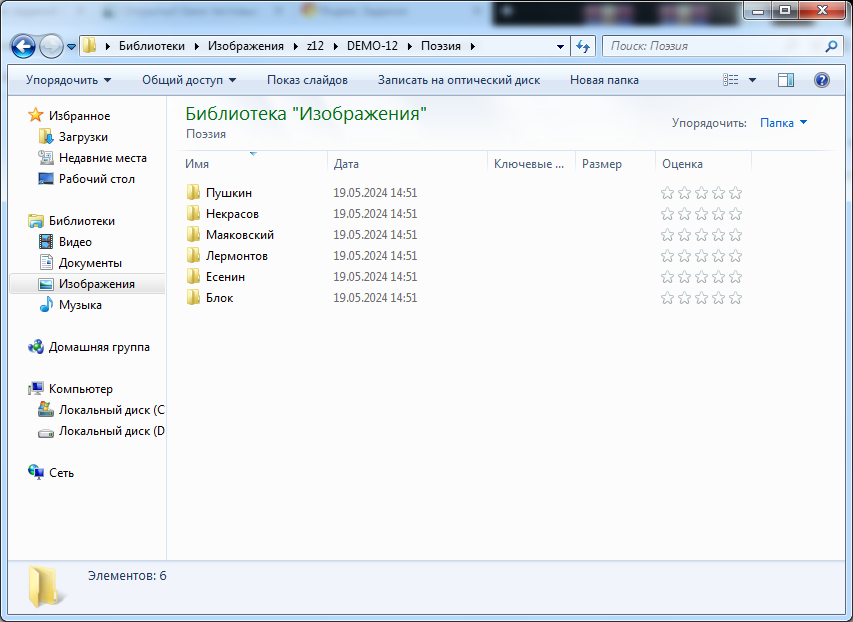Open Help via the question mark icon

pos(821,80)
